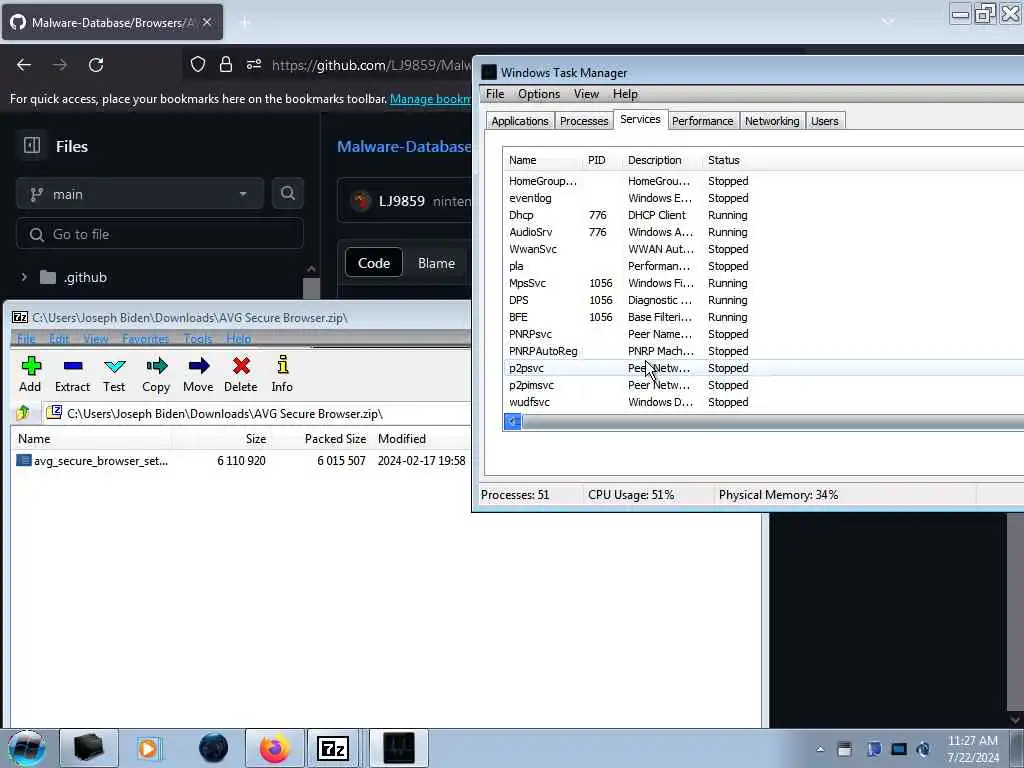
Task: Open Task Manager Options menu
Action: tap(539, 94)
